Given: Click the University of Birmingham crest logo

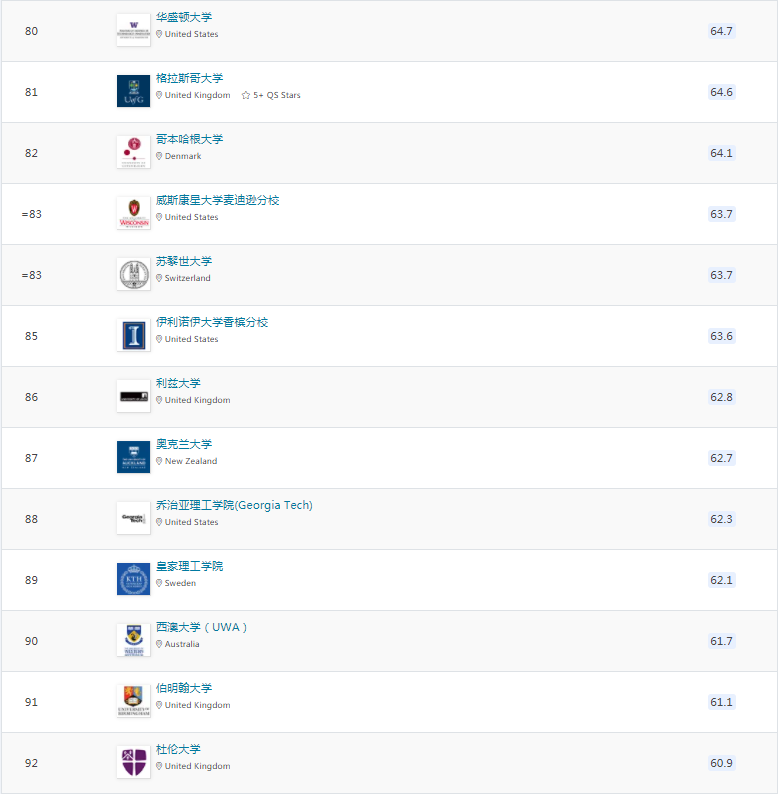Looking at the screenshot, I should coord(133,701).
